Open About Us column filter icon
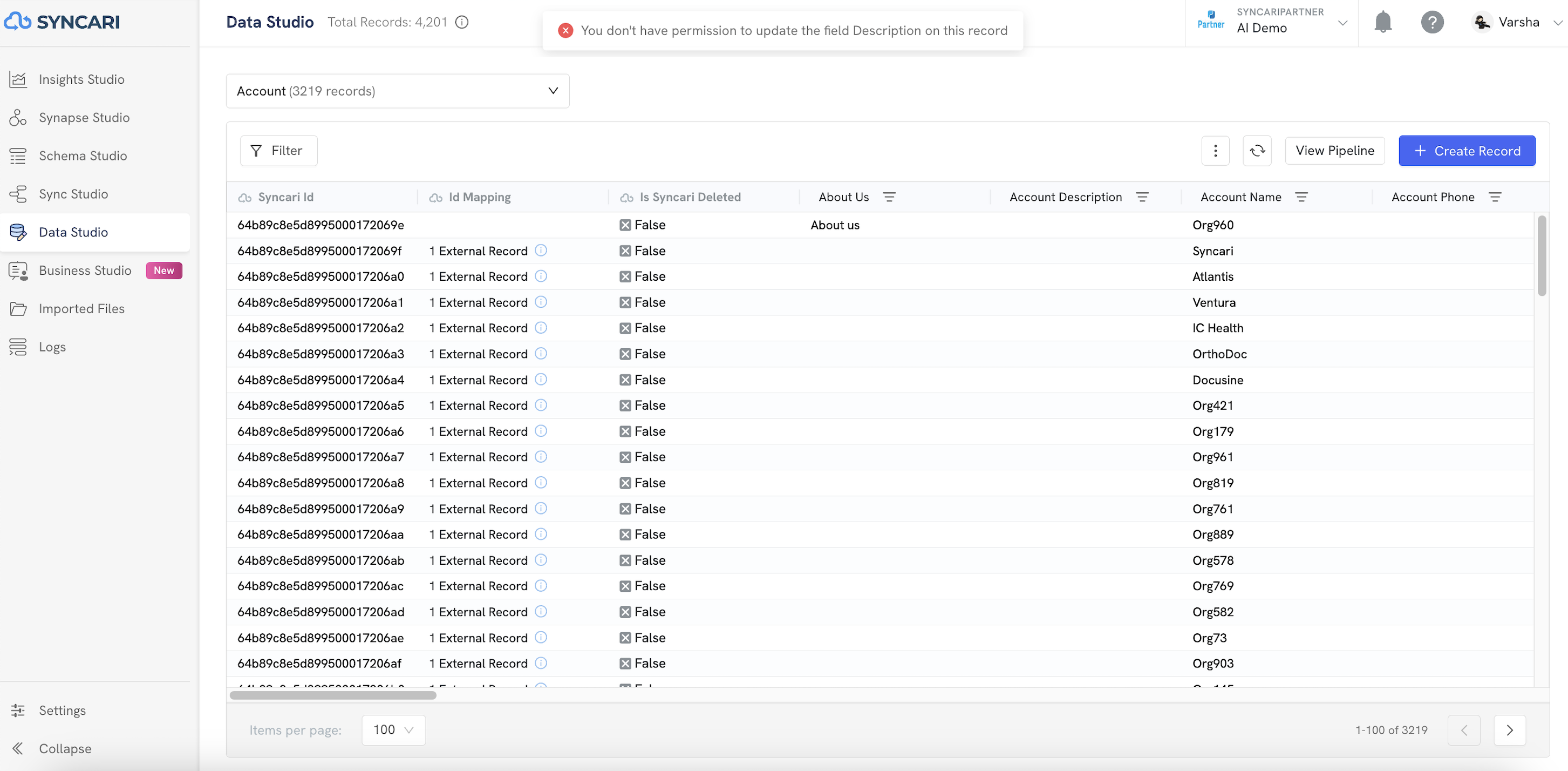Screen dimensions: 1568x771 (x=889, y=197)
